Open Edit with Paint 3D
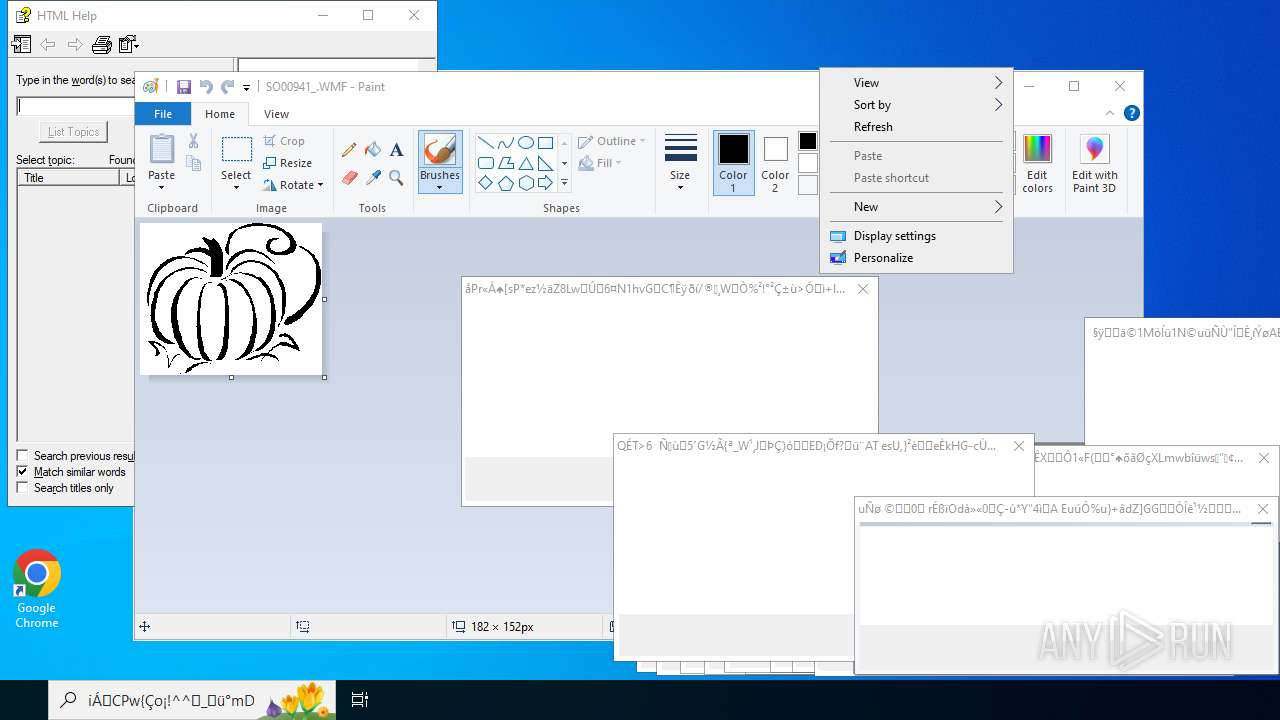Viewport: 1280px width, 720px height. 1094,164
